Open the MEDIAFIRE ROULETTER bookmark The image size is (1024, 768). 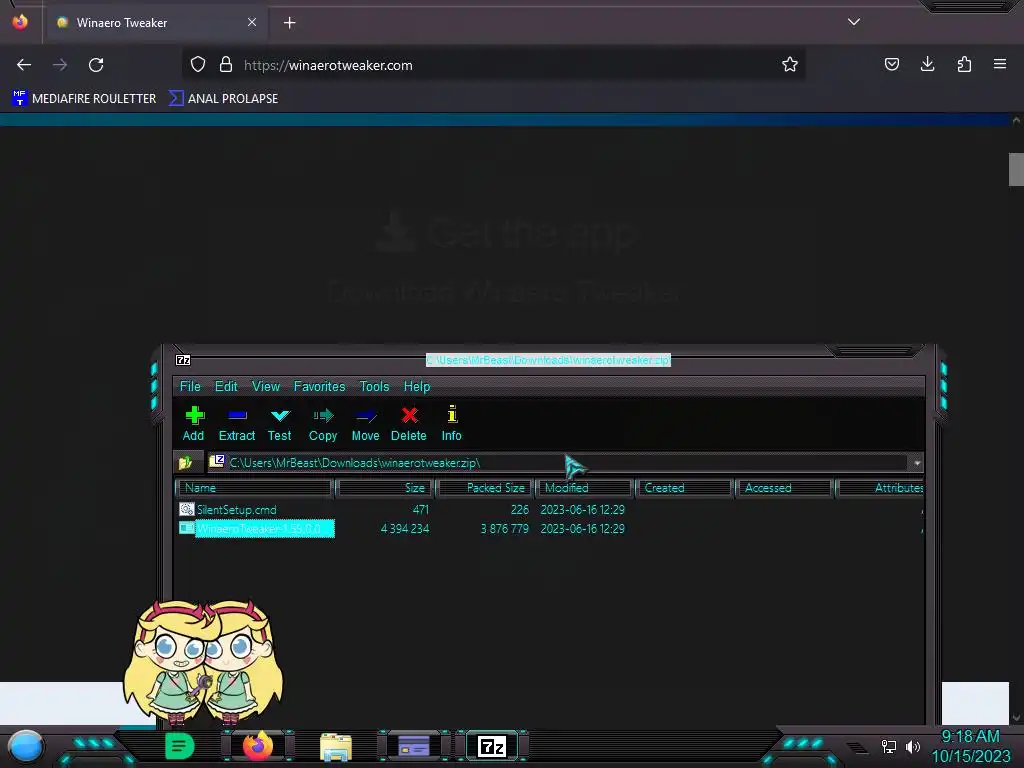[84, 99]
